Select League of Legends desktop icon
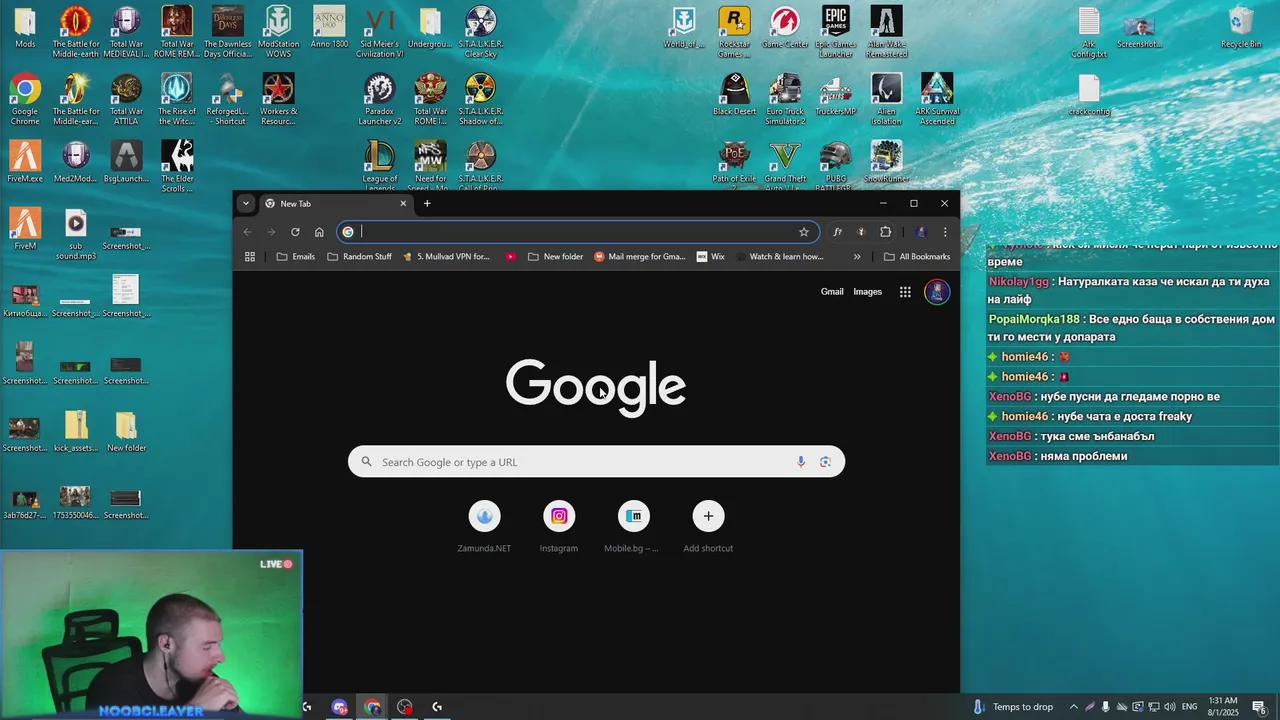 click(380, 165)
